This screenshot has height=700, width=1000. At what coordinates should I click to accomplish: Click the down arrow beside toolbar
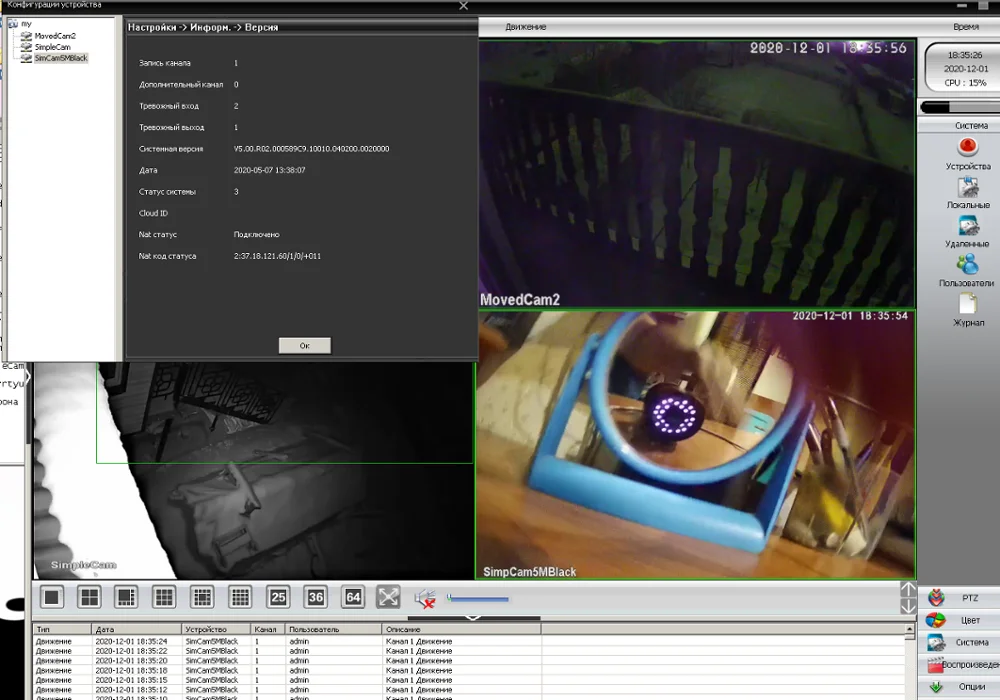908,606
